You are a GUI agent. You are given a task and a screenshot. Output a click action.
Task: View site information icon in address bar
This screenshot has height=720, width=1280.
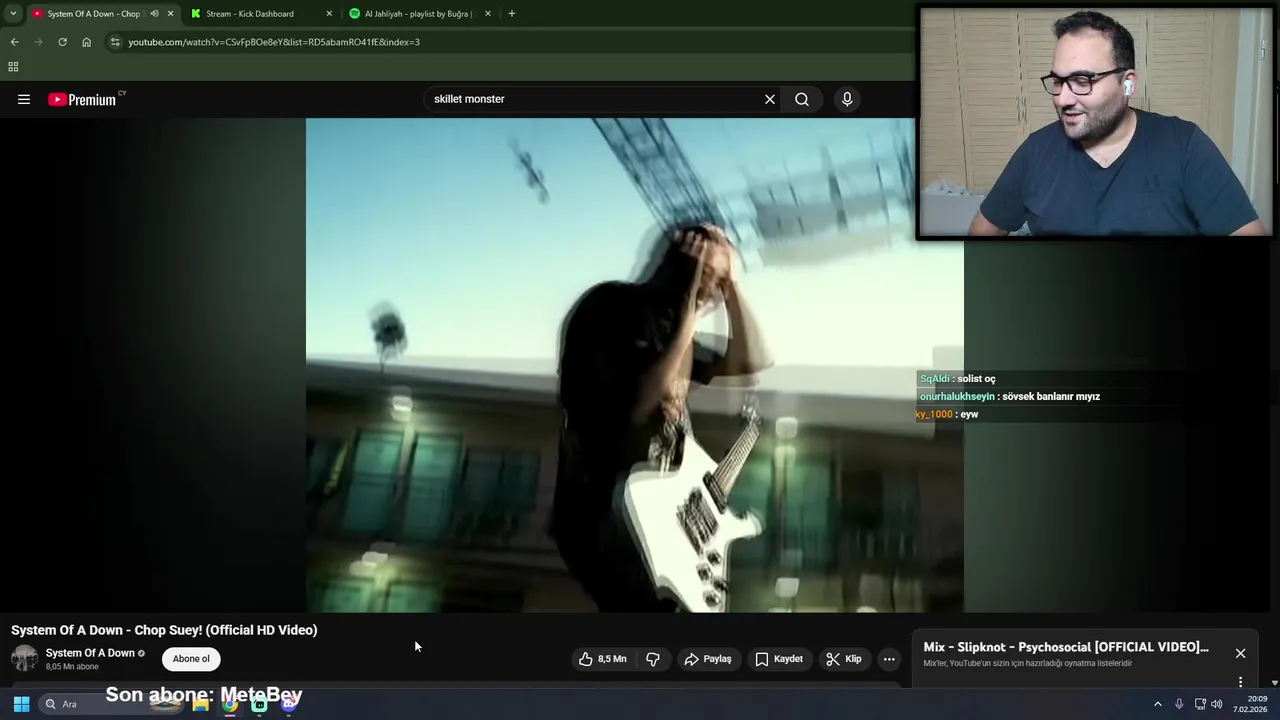click(x=115, y=42)
